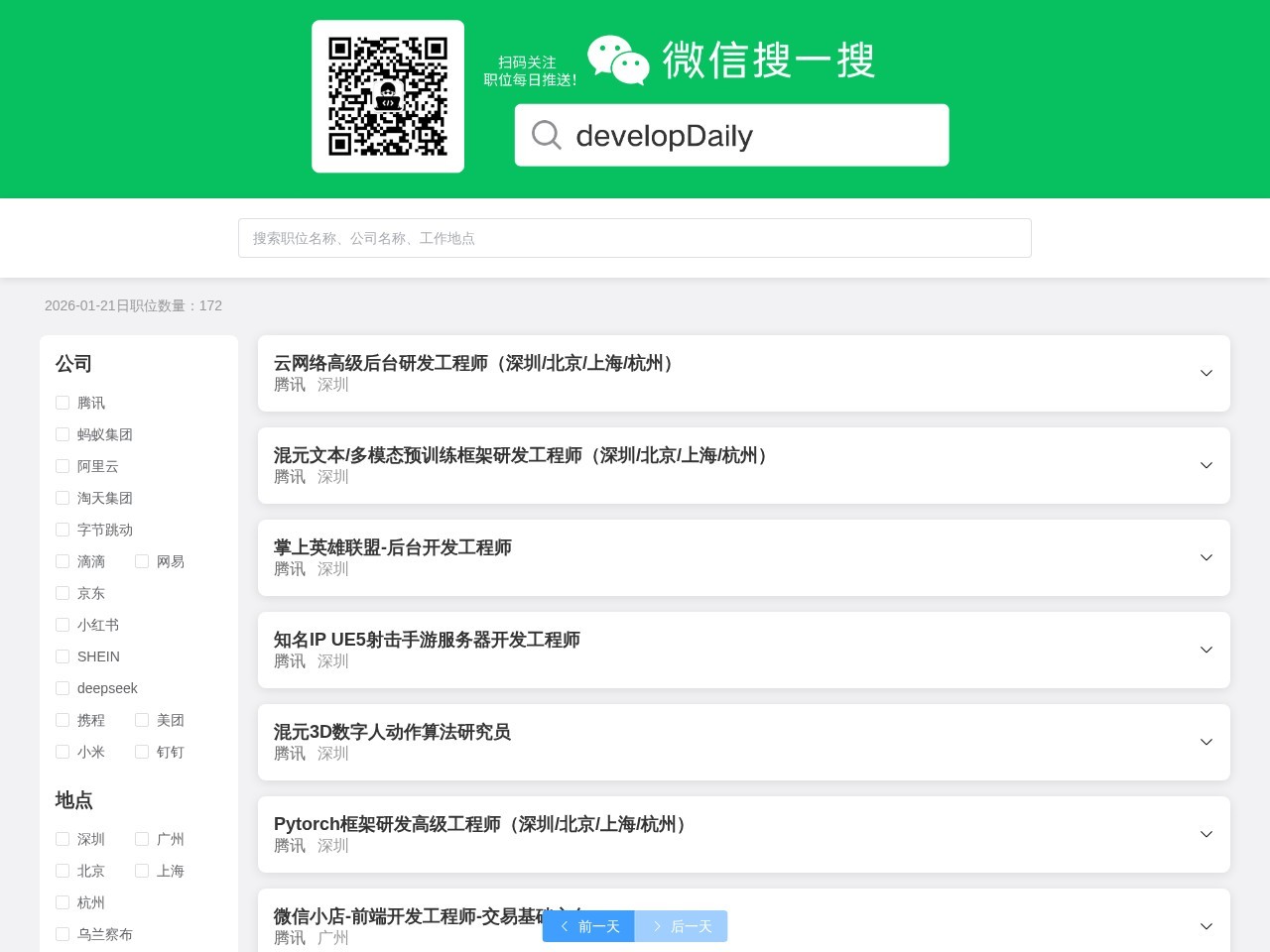The height and width of the screenshot is (952, 1270).
Task: Check the 蚂蚁集团 company filter
Action: (x=63, y=434)
